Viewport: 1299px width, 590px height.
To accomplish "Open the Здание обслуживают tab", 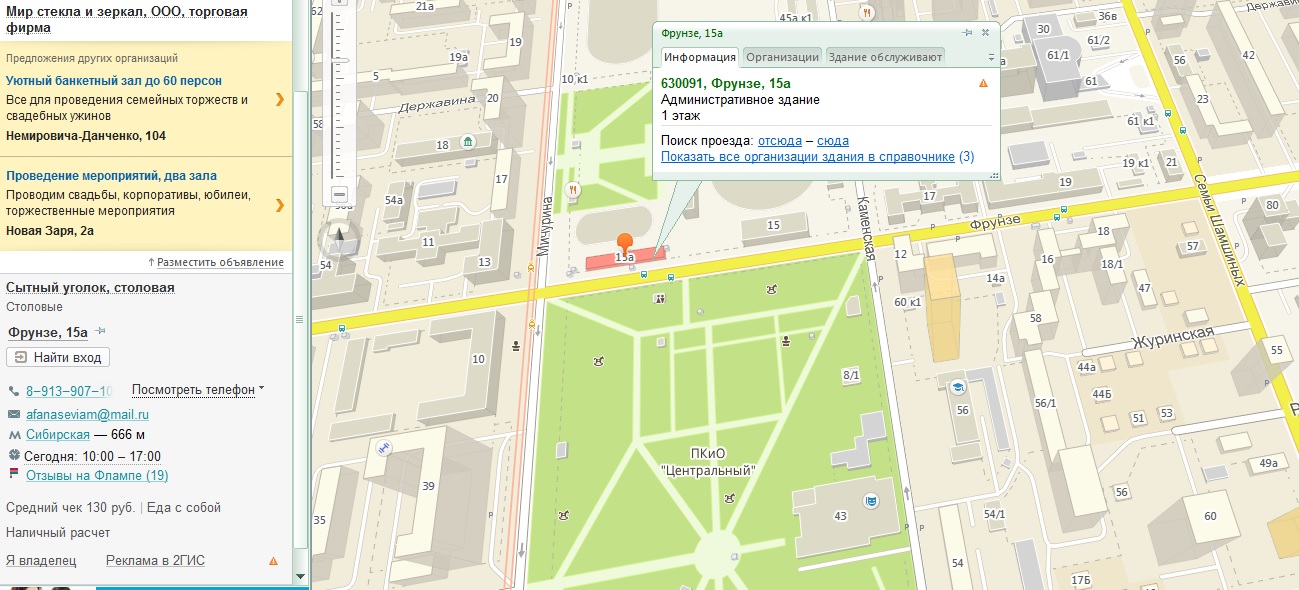I will pyautogui.click(x=885, y=57).
